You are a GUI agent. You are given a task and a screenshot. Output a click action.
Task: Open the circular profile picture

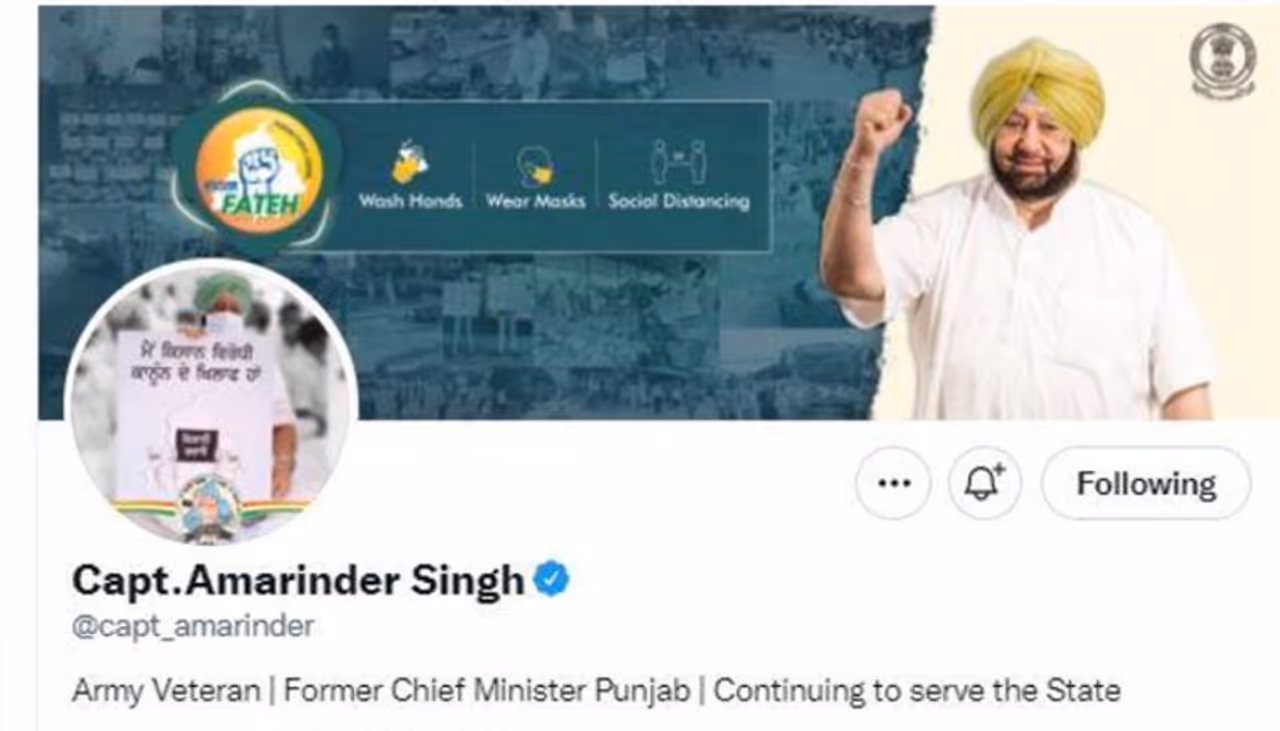pyautogui.click(x=210, y=403)
